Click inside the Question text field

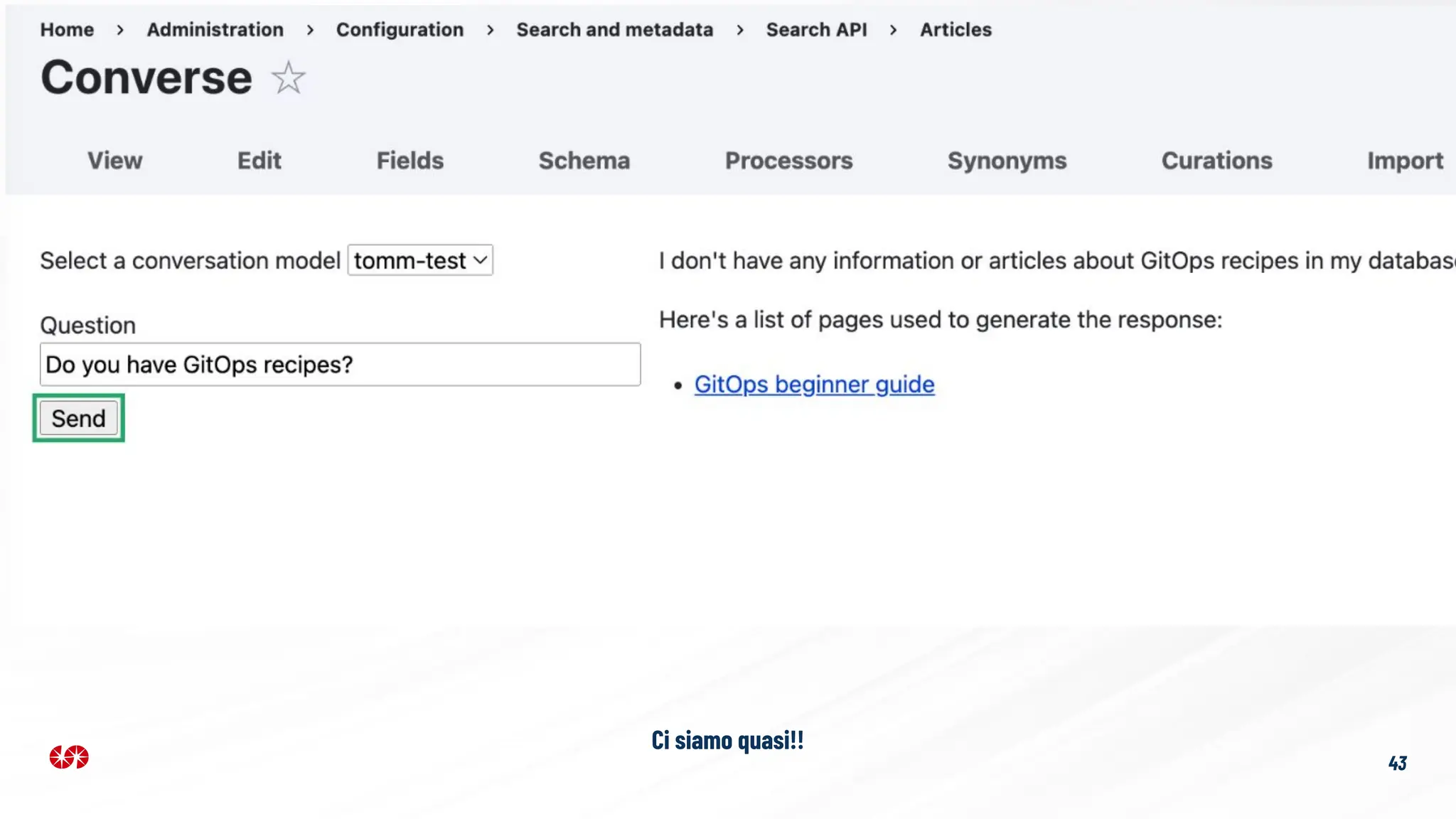pyautogui.click(x=340, y=365)
